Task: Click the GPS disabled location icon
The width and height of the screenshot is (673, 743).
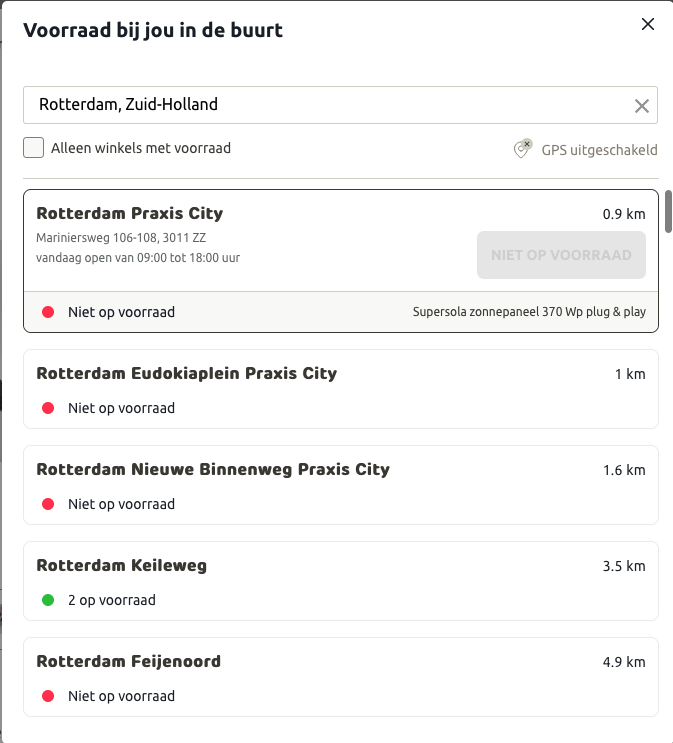Action: (x=522, y=149)
